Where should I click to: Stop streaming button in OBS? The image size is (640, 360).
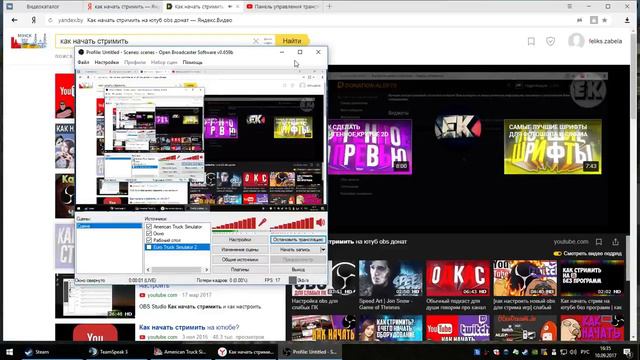pyautogui.click(x=298, y=240)
